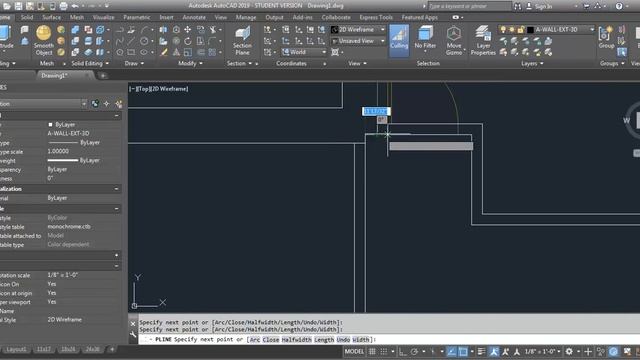Expand the Layers panel dropdown
The image size is (640, 360).
(532, 63)
